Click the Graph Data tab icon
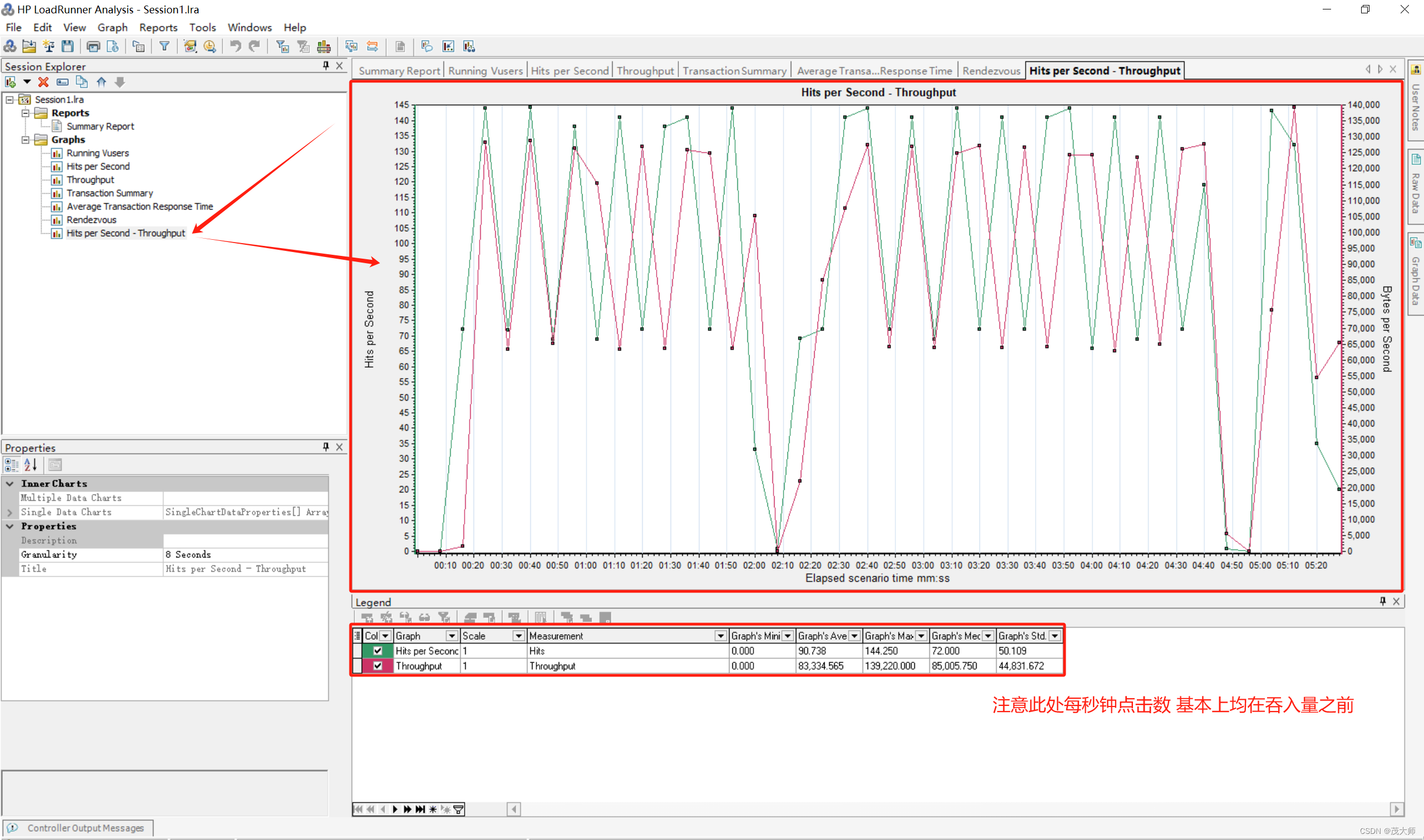Screen dimensions: 1424x840 coord(1412,285)
